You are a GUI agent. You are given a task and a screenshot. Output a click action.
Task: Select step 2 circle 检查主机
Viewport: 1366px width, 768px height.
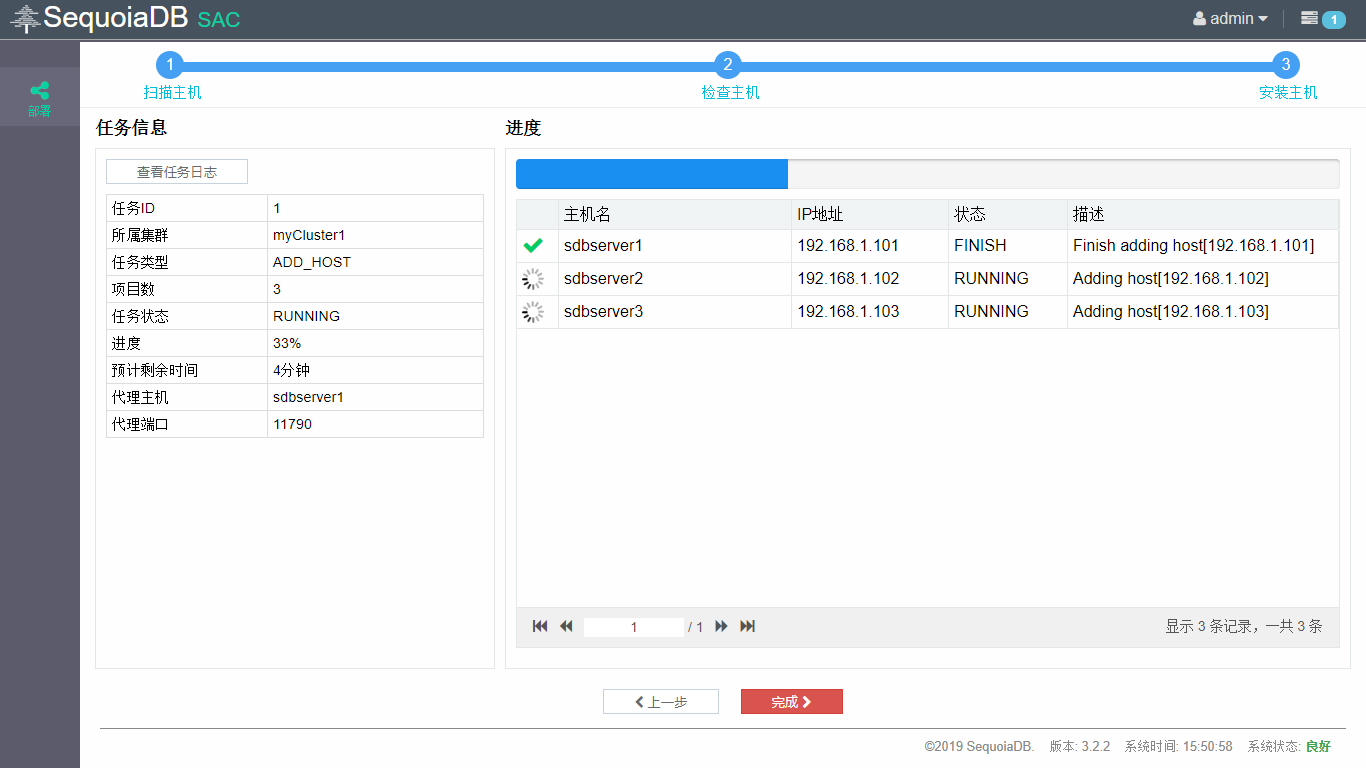[728, 65]
